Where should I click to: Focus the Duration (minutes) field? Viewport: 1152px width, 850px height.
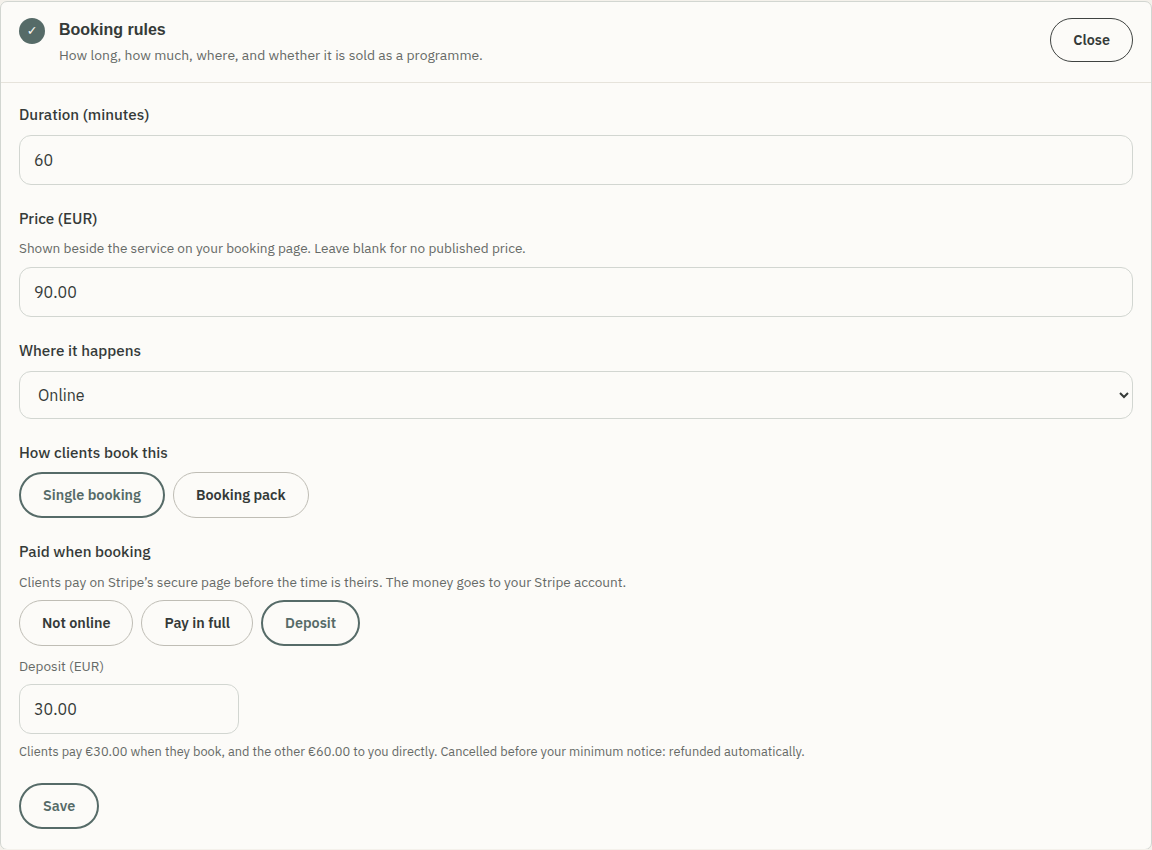coord(575,160)
